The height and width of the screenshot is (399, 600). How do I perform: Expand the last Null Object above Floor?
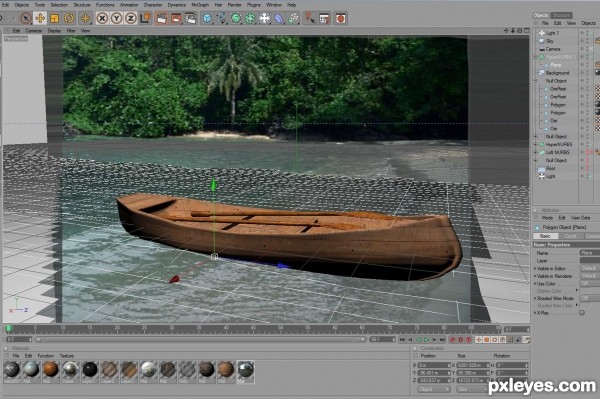536,160
